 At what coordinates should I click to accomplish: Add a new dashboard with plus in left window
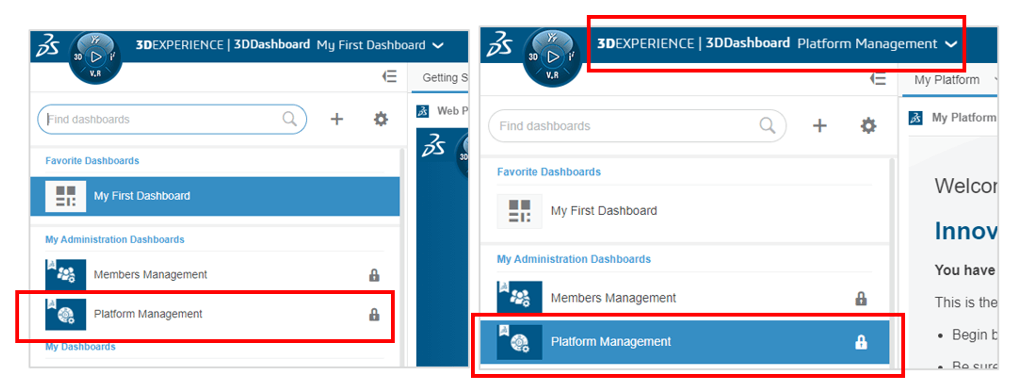[x=337, y=119]
